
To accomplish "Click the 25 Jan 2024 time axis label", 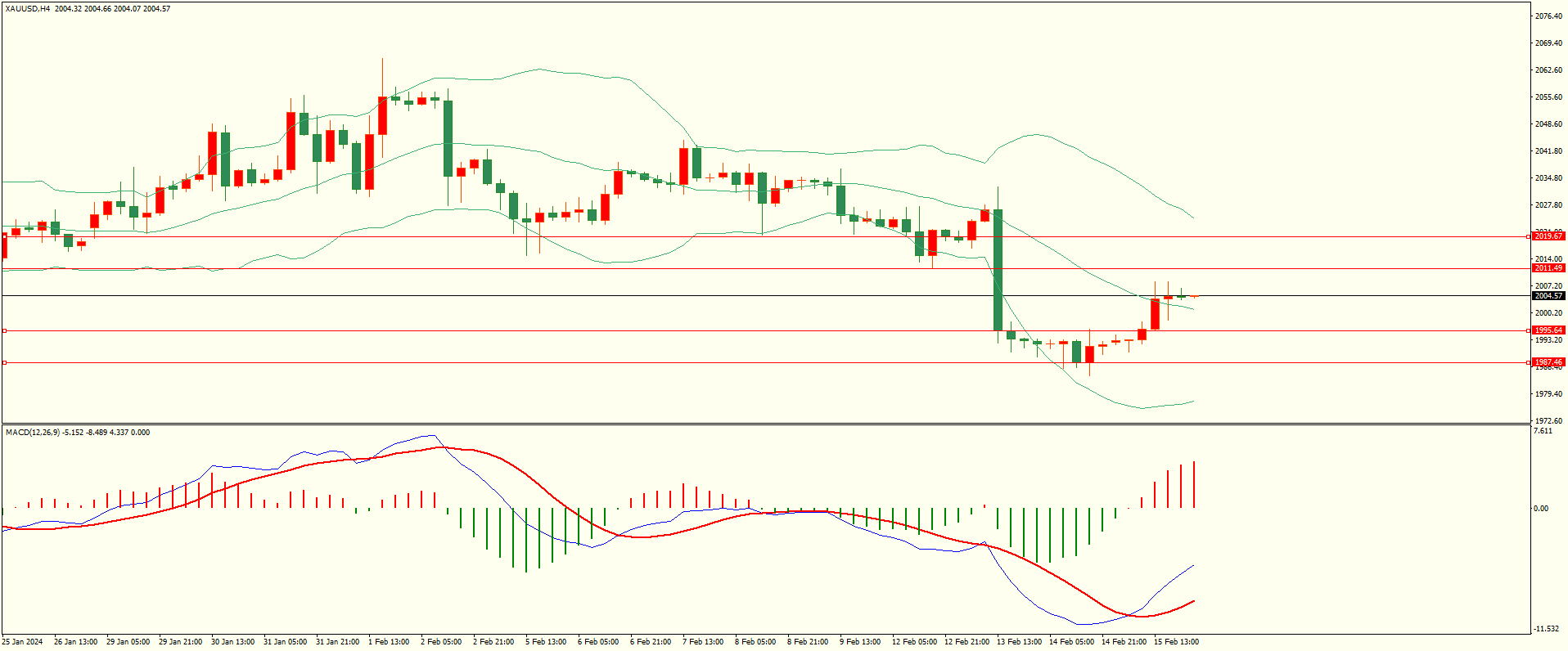I will click(23, 642).
